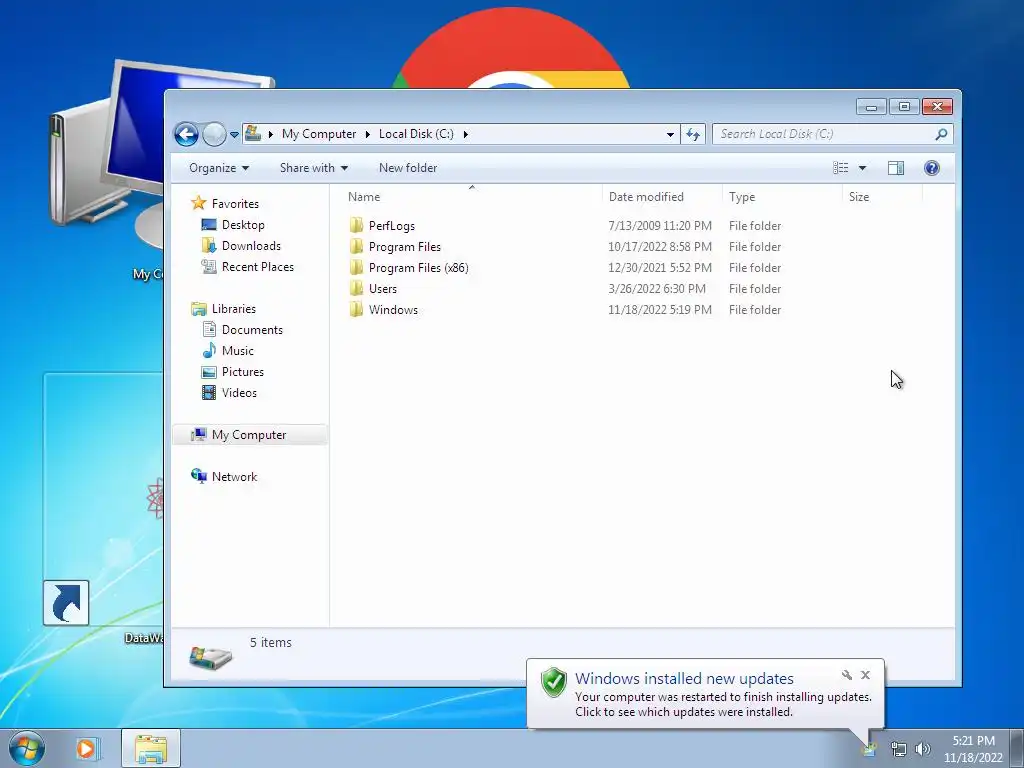The image size is (1024, 768).
Task: Open Desktop under Favorites
Action: [x=243, y=225]
